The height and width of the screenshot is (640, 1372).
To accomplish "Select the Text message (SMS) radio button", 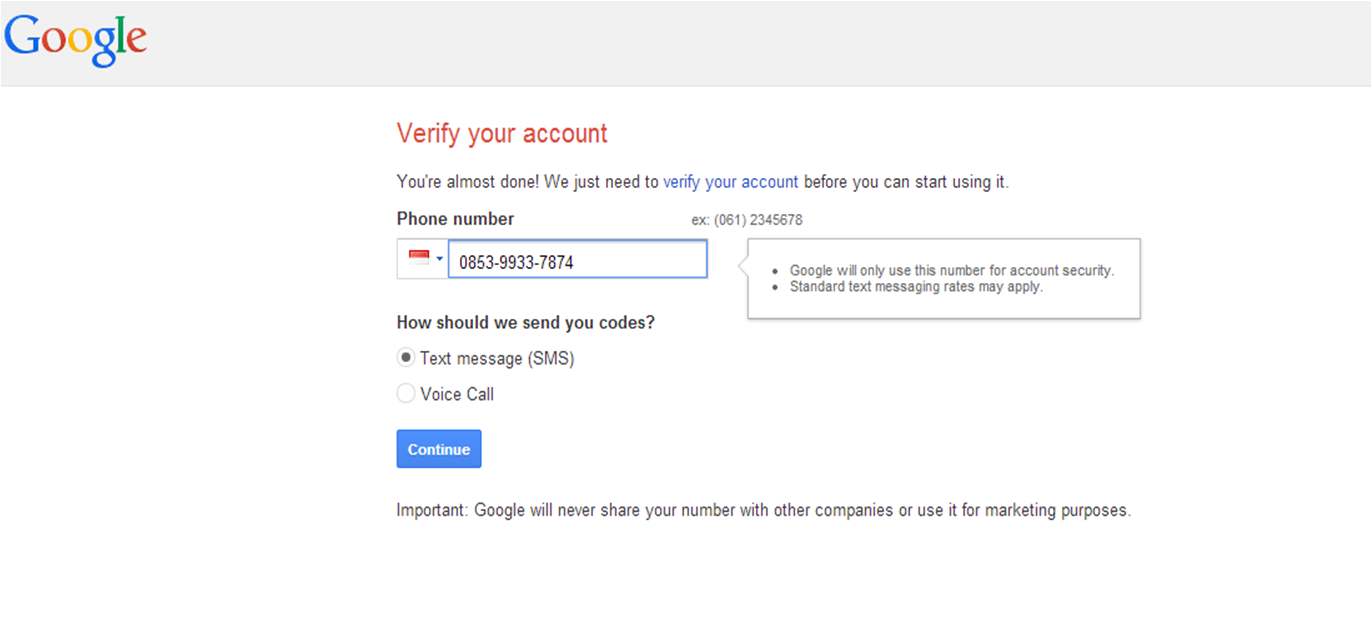I will [406, 358].
